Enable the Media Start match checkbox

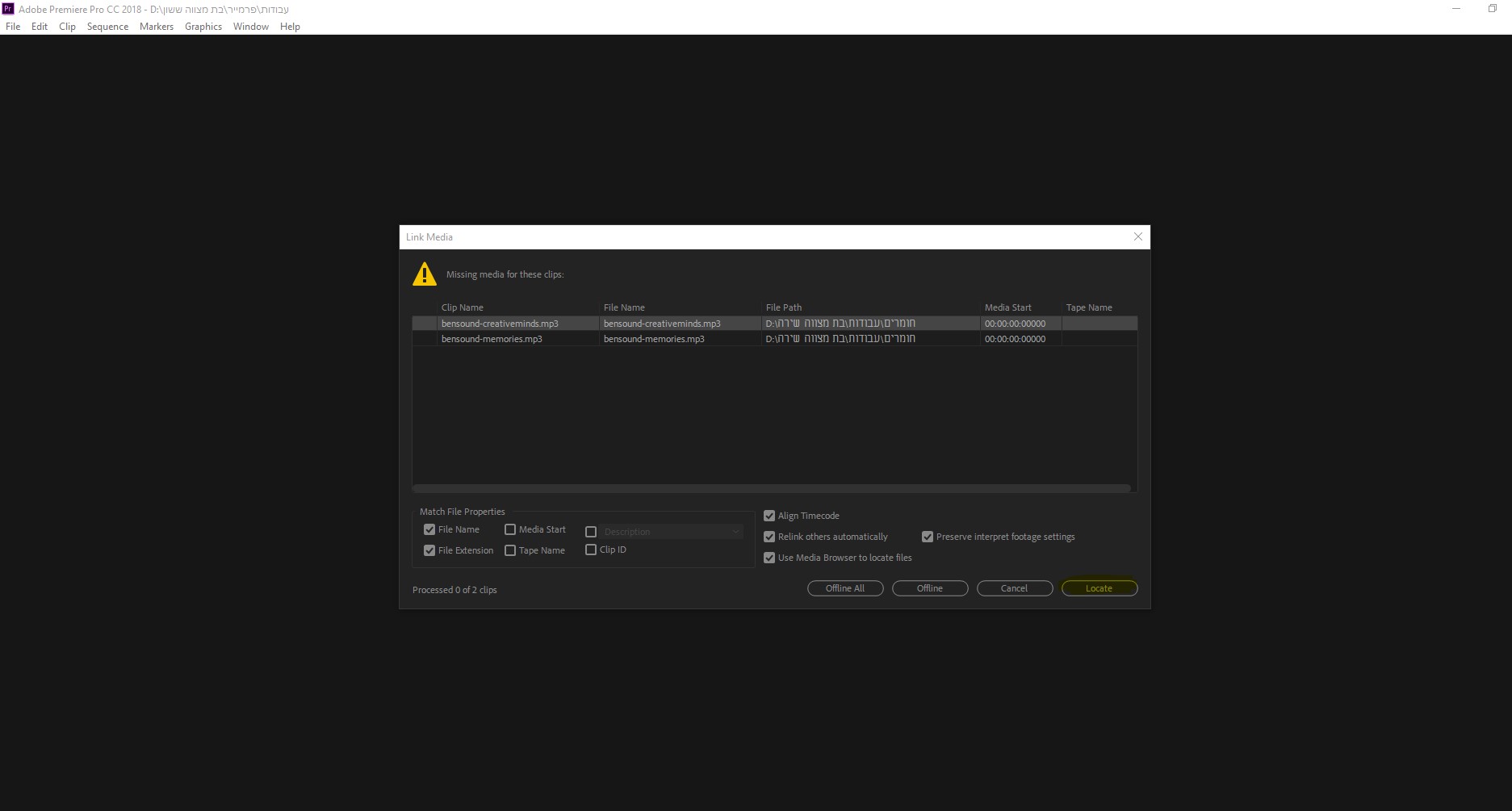[x=510, y=529]
